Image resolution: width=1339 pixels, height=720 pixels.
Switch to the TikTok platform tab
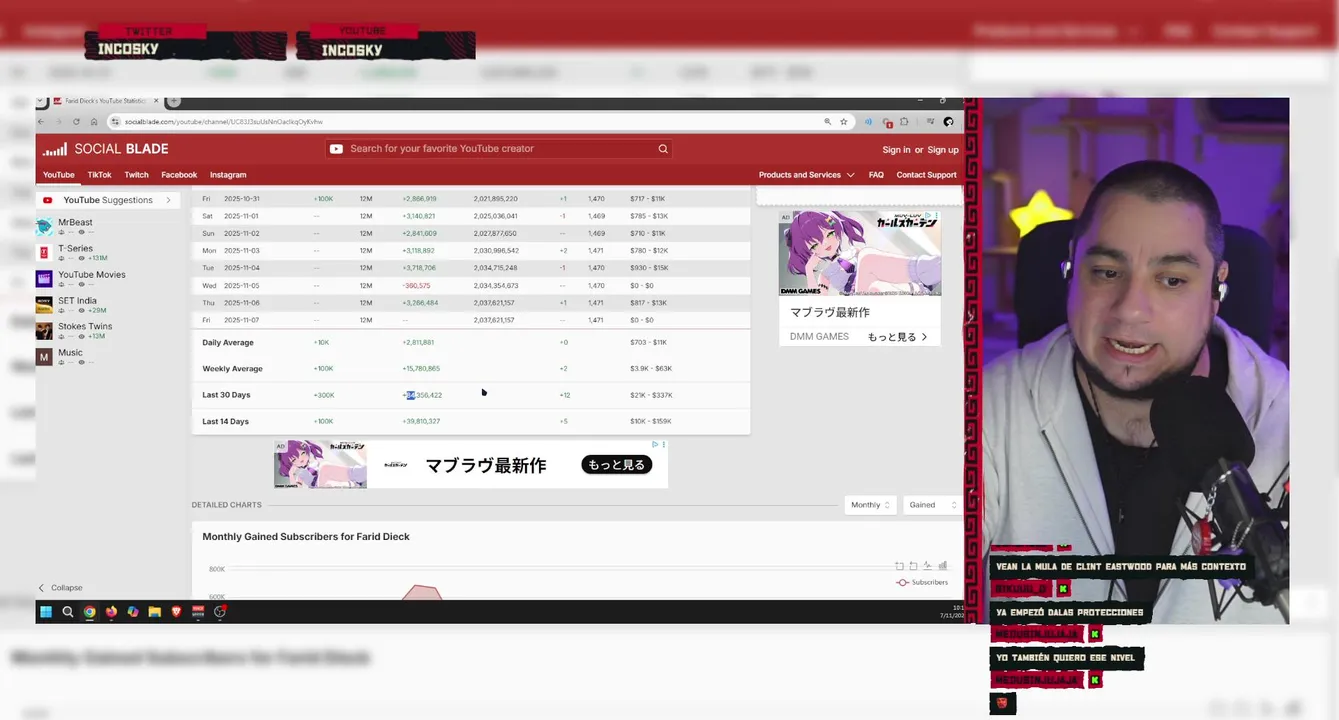99,175
